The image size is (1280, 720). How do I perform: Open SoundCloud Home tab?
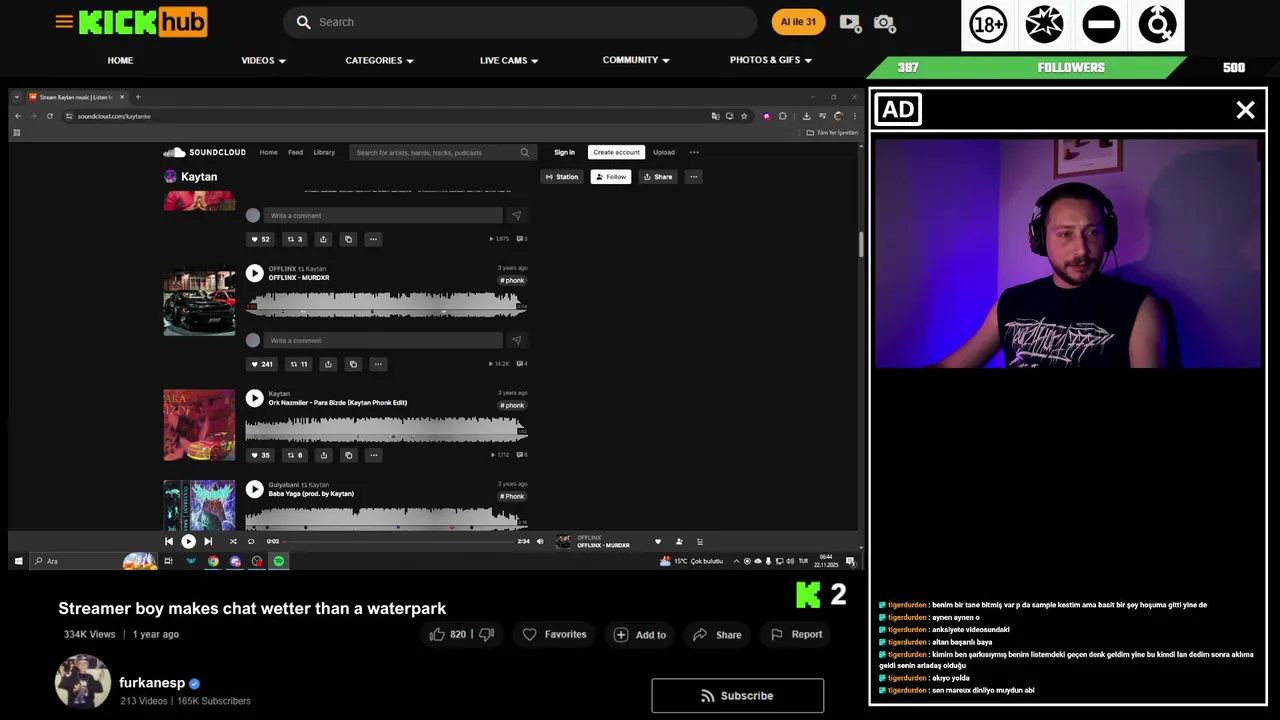(x=268, y=152)
